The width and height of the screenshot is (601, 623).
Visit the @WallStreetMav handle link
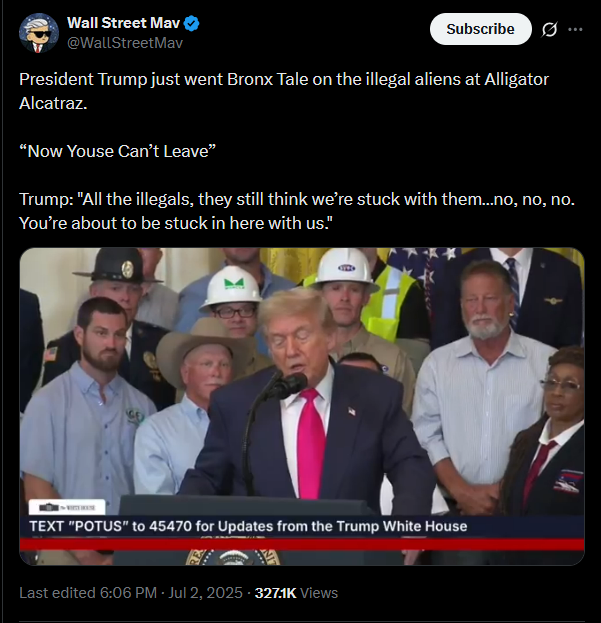(x=125, y=43)
